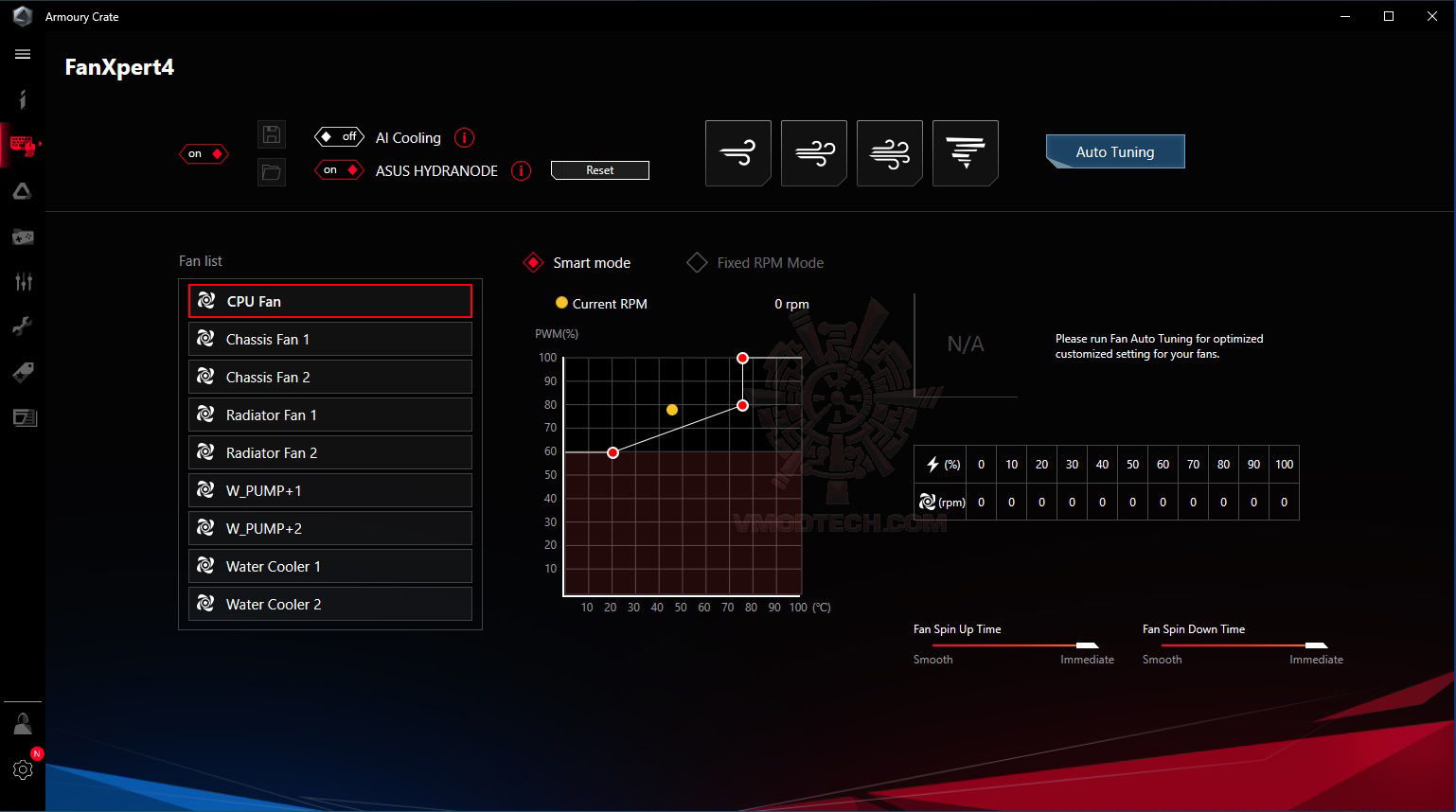The height and width of the screenshot is (812, 1456).
Task: Open the Settings gear icon
Action: coord(23,769)
